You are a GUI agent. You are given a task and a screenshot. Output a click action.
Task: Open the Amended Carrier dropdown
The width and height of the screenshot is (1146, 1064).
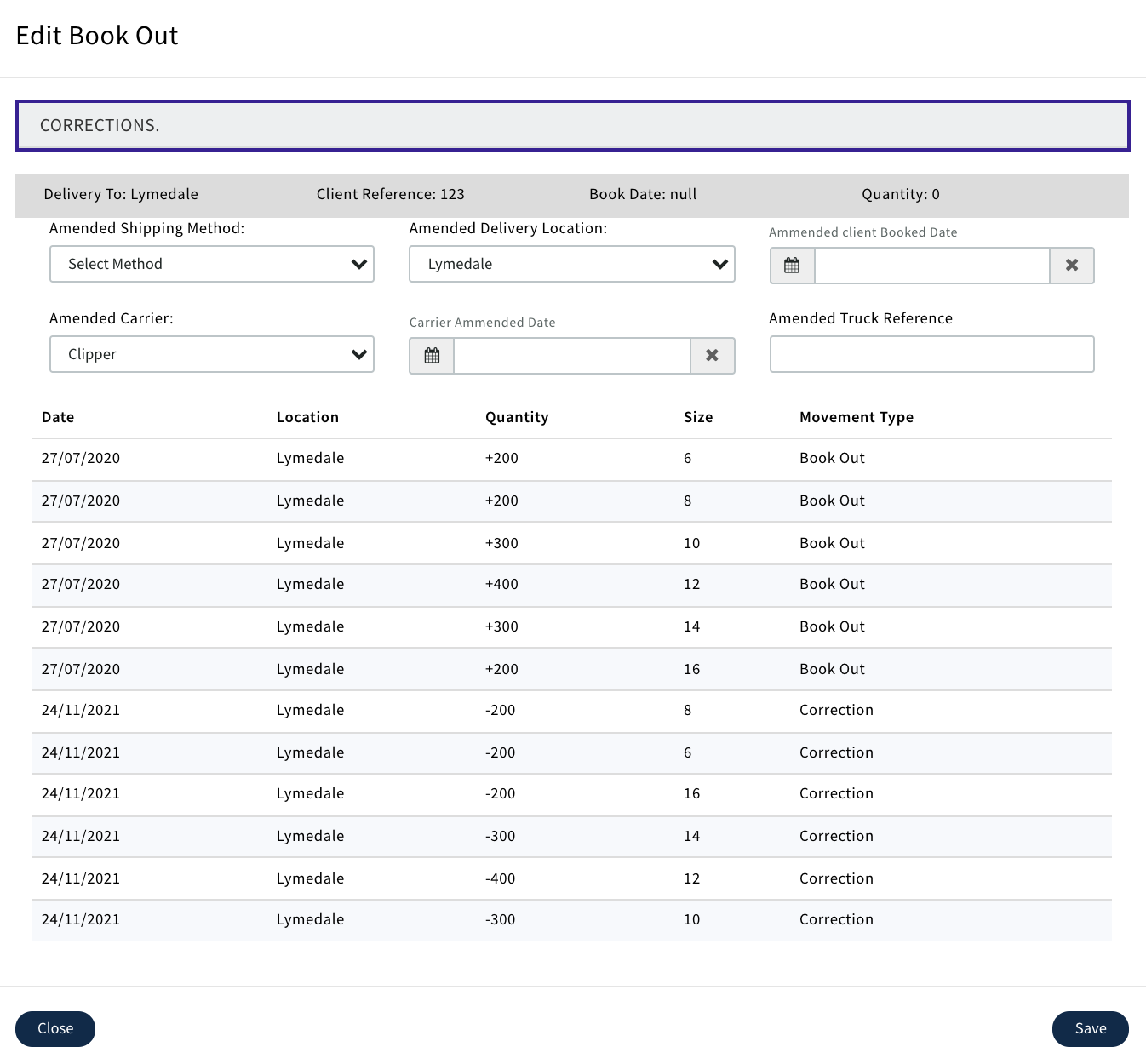click(x=212, y=354)
